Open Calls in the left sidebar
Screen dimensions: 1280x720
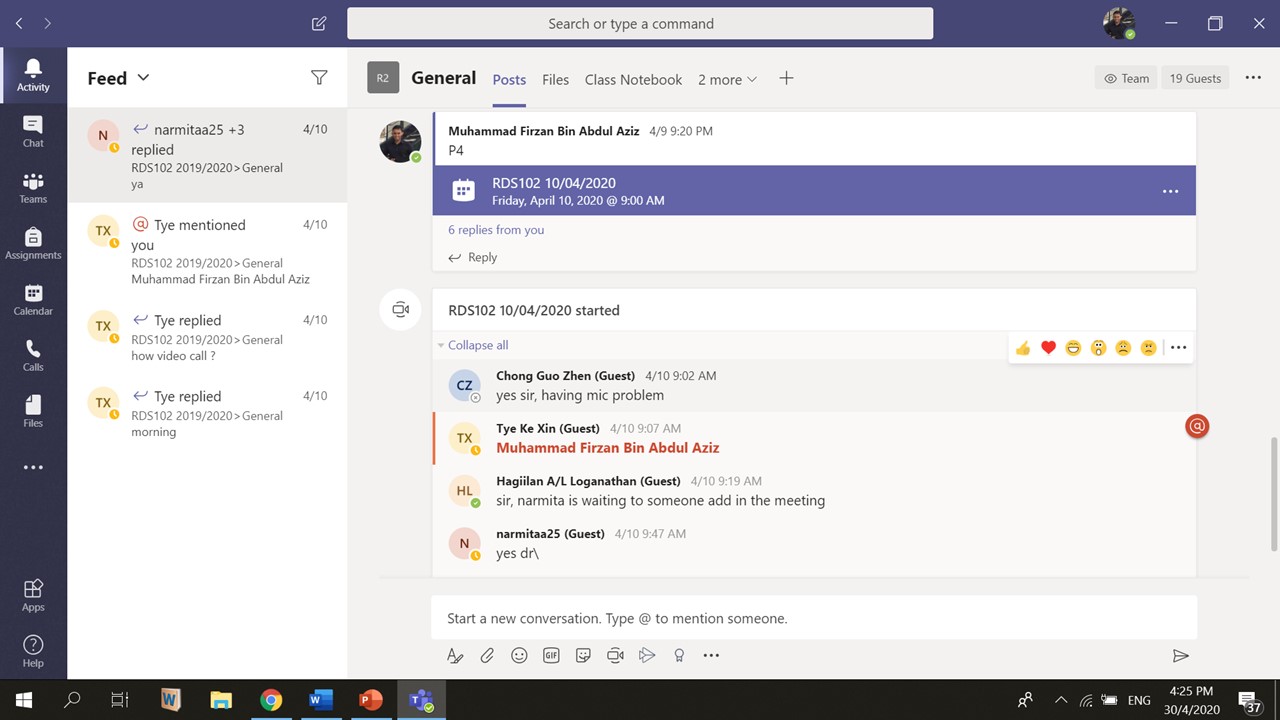(x=33, y=355)
